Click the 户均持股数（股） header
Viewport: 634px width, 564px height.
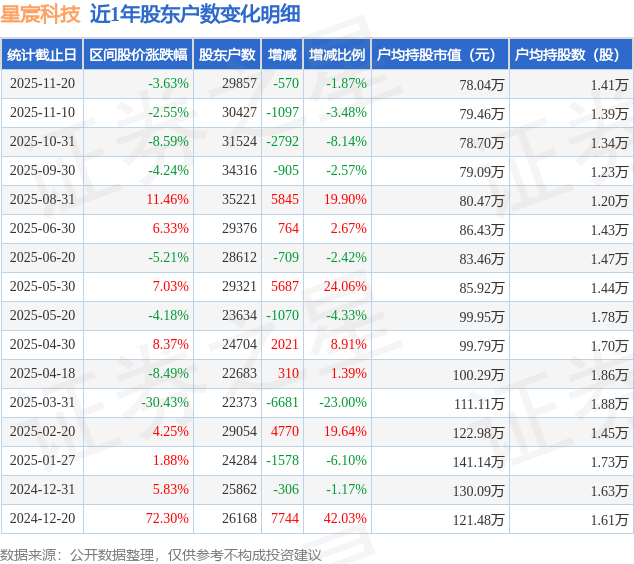[x=571, y=55]
